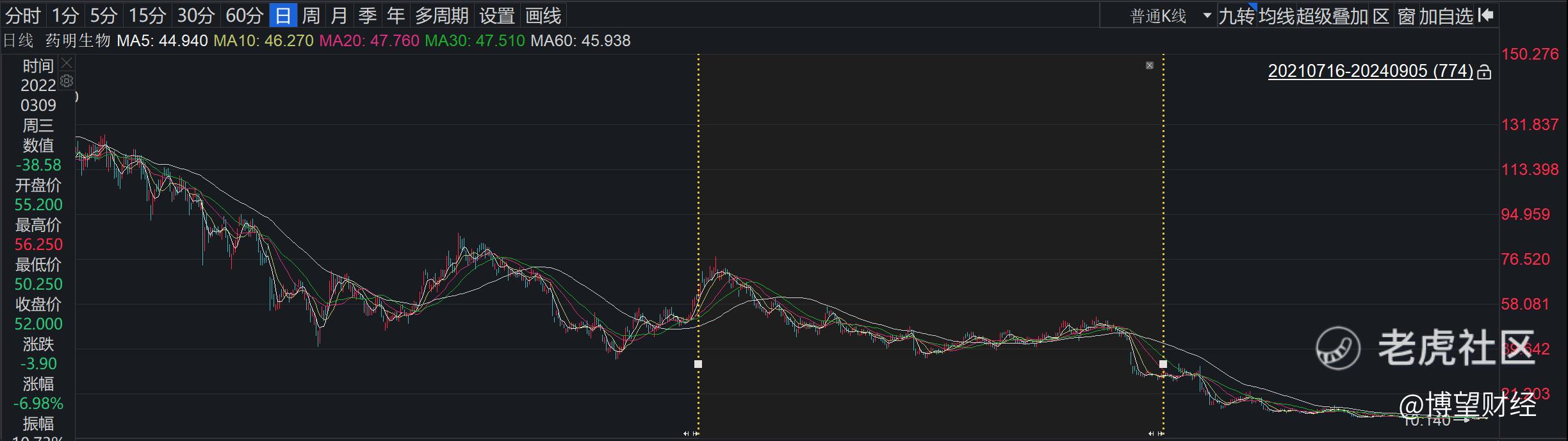The image size is (1568, 441).
Task: Click the 振幅 label in the info panel
Action: 38,424
